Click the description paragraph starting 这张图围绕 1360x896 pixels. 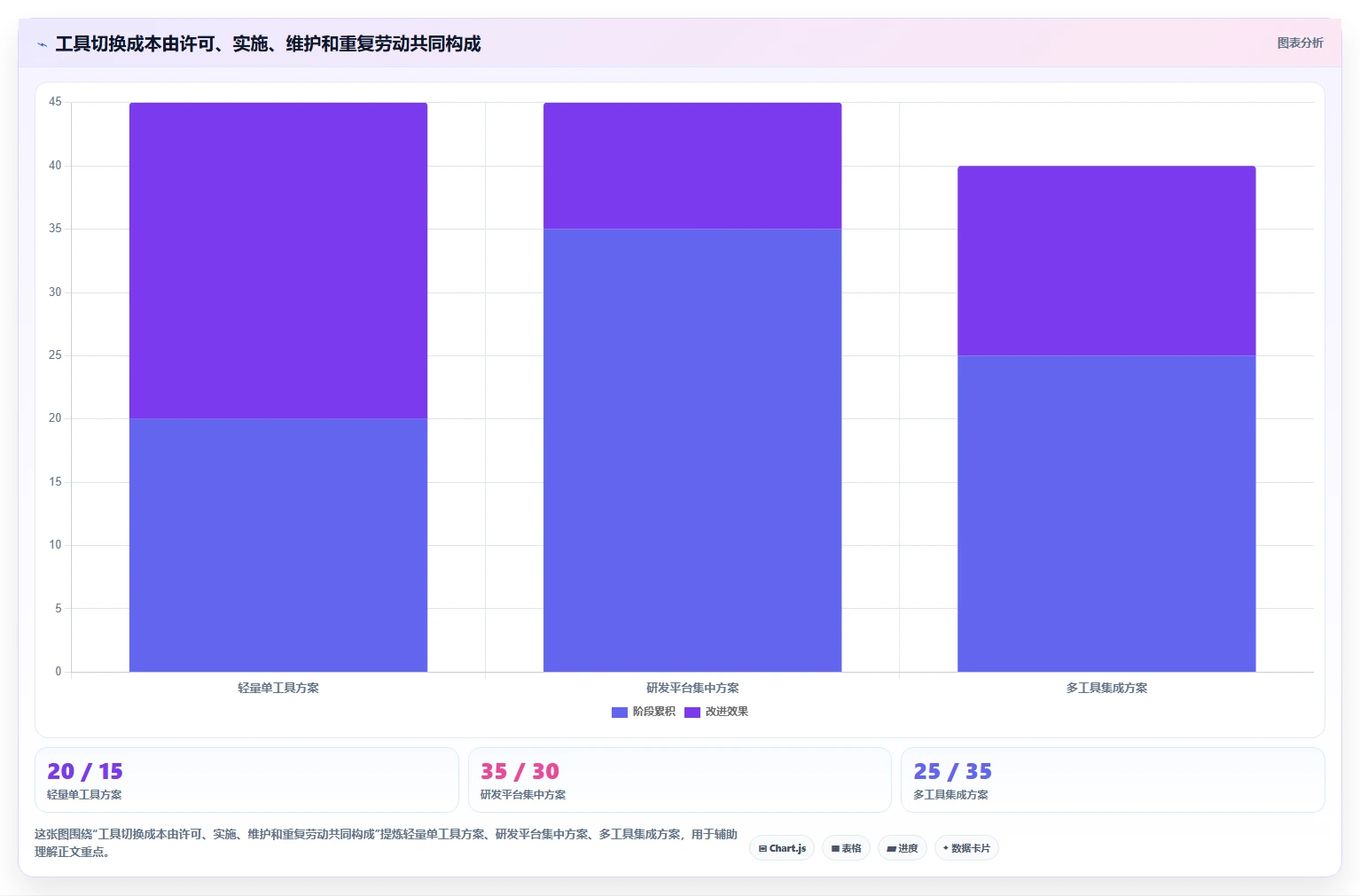(387, 843)
